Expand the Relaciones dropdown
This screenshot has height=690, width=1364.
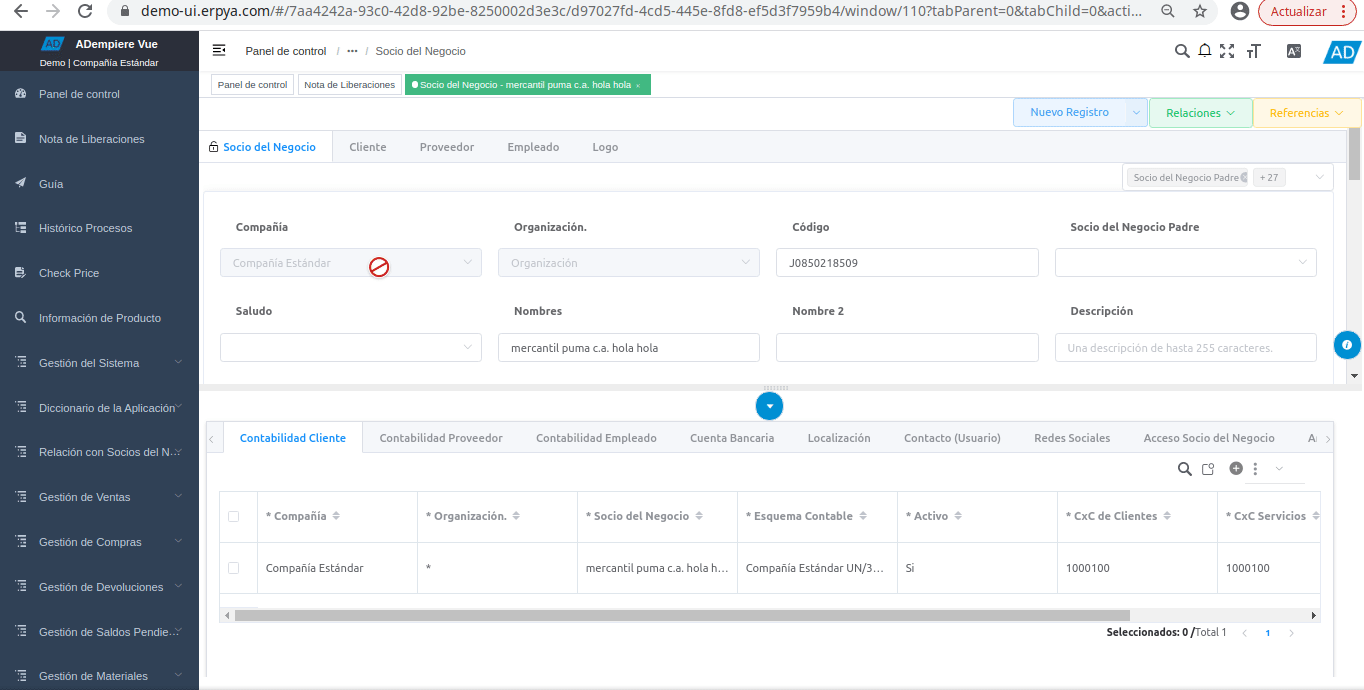1200,113
